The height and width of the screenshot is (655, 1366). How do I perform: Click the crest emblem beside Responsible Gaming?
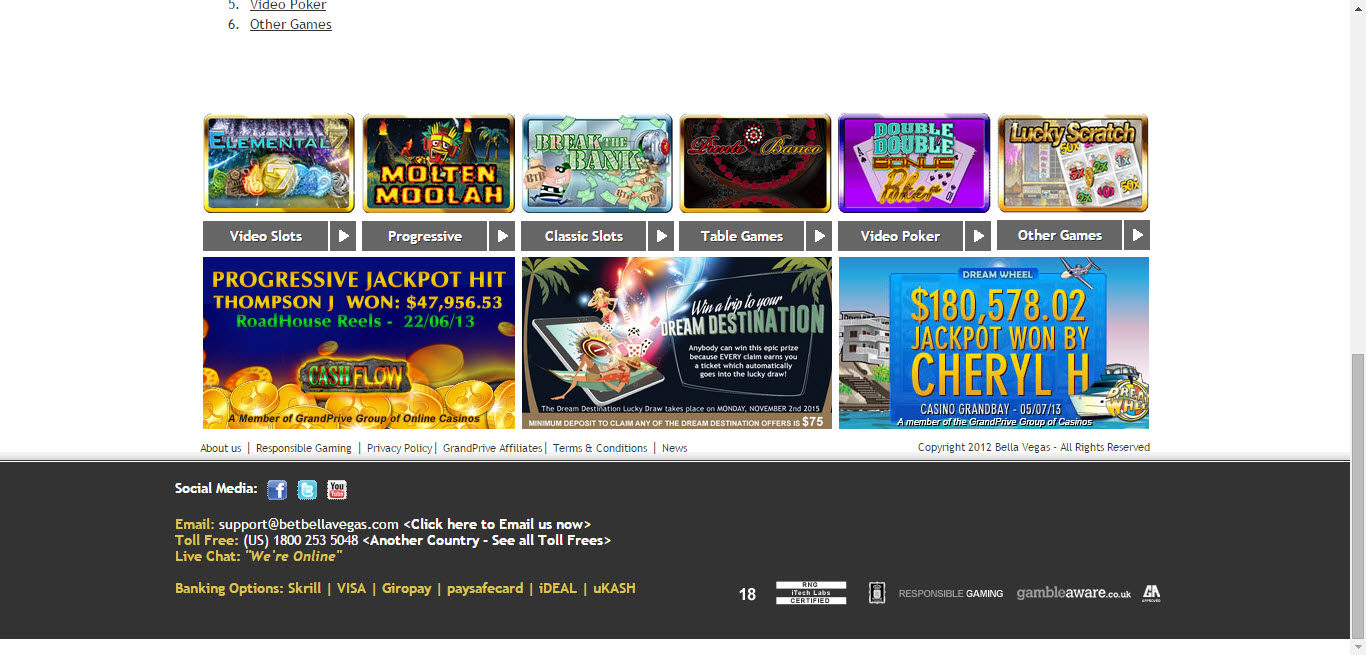click(x=877, y=593)
